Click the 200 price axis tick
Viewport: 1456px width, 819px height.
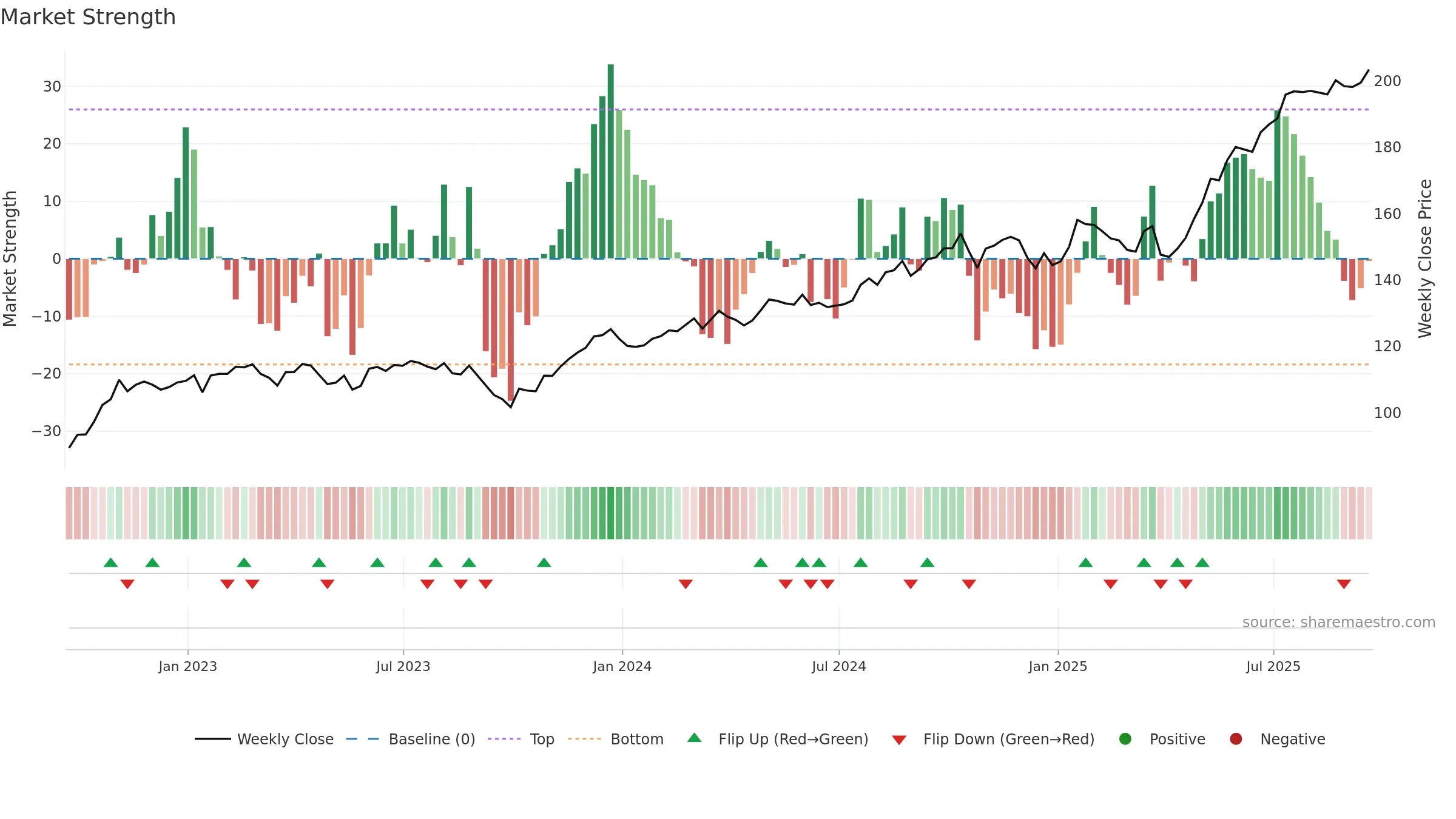(1387, 81)
